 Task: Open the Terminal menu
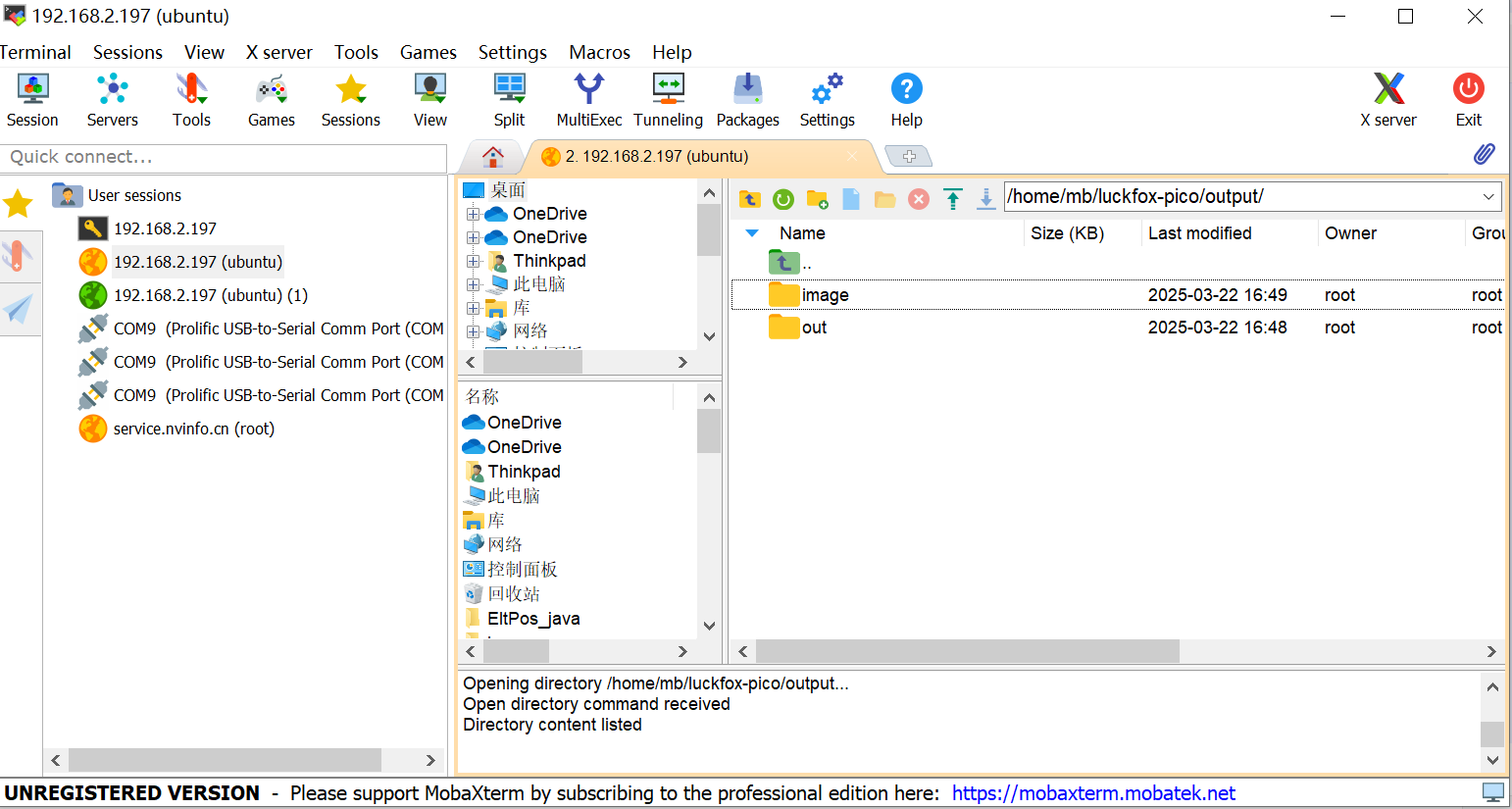[x=35, y=52]
